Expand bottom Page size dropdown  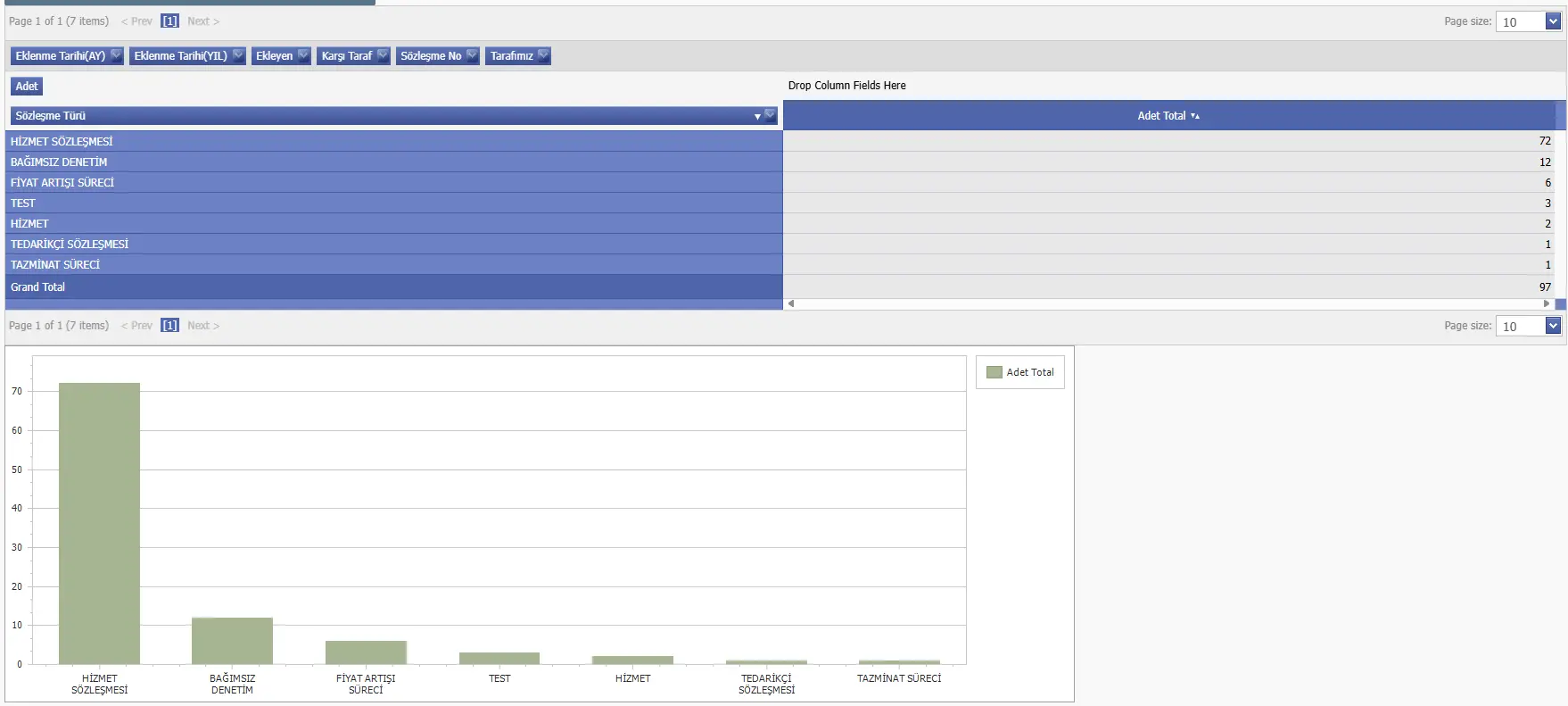pos(1553,326)
